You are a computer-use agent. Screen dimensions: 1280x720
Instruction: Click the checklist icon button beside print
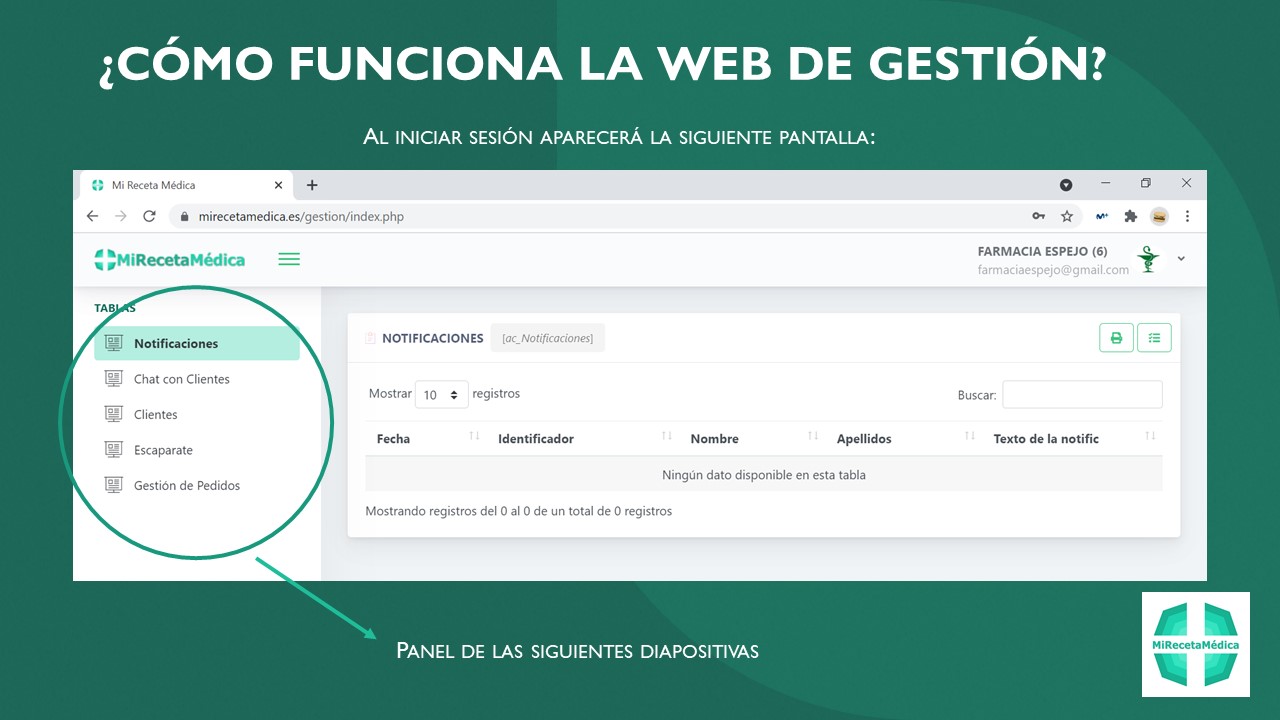tap(1154, 338)
